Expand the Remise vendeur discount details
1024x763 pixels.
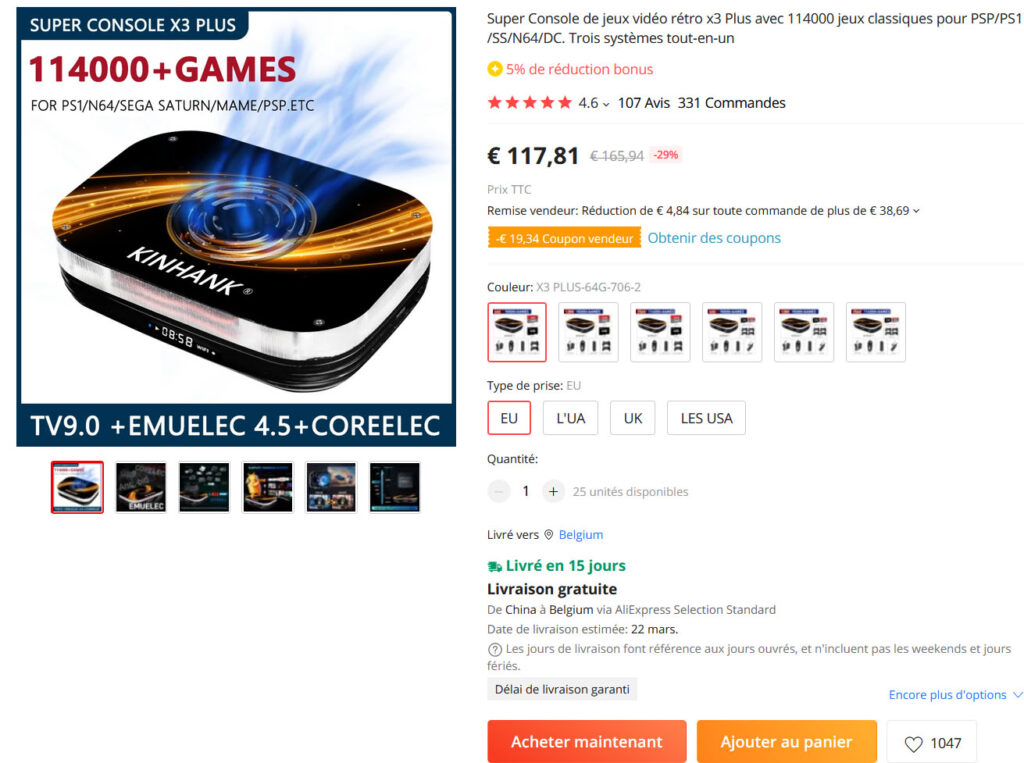(916, 211)
